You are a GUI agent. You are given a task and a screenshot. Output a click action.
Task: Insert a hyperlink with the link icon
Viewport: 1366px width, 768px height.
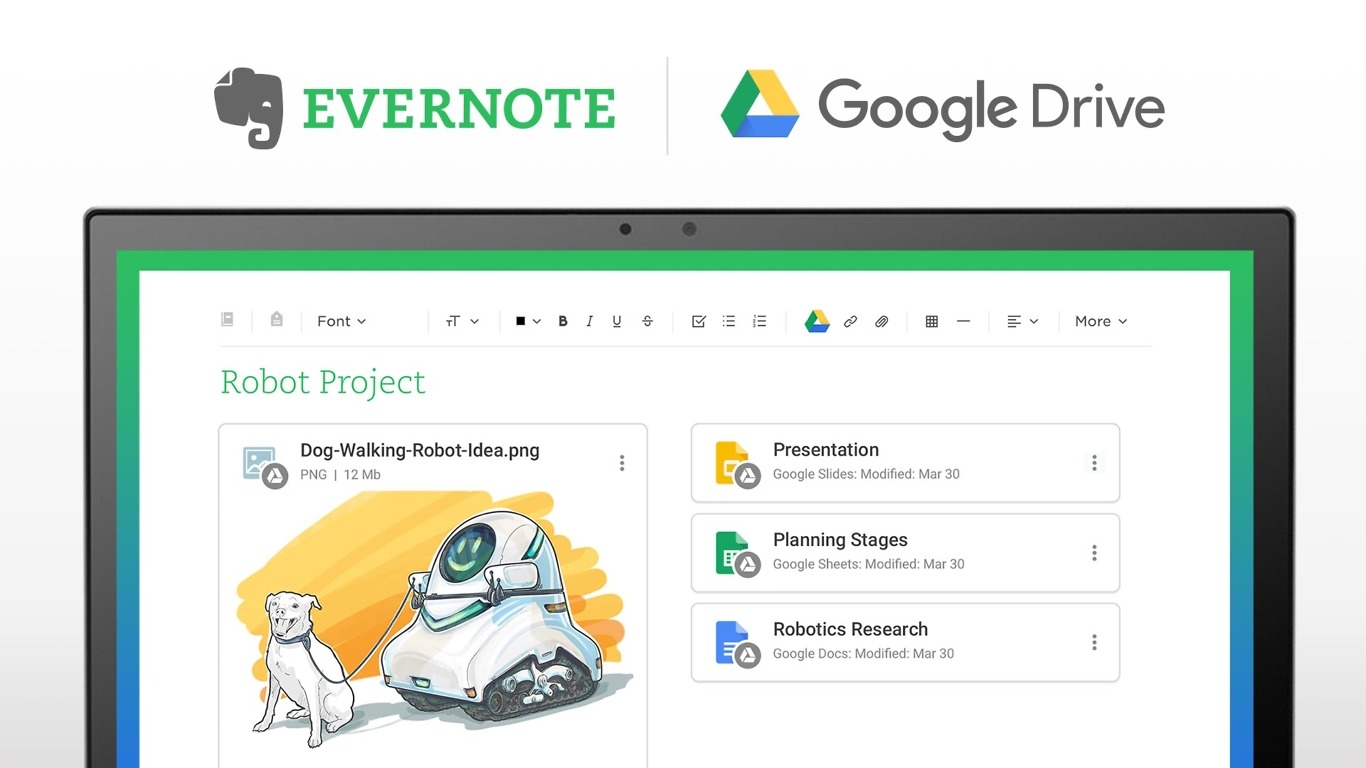click(850, 321)
